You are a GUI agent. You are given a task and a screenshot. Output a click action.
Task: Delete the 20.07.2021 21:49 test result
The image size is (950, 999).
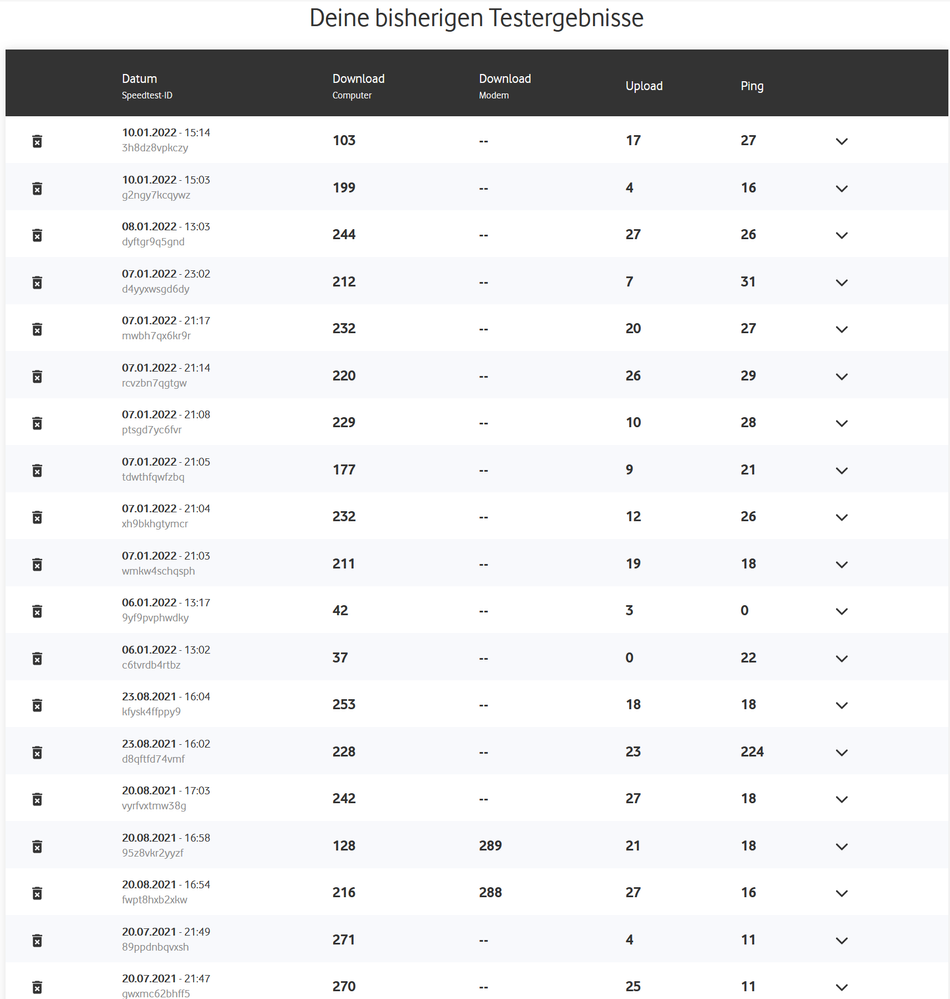click(37, 941)
